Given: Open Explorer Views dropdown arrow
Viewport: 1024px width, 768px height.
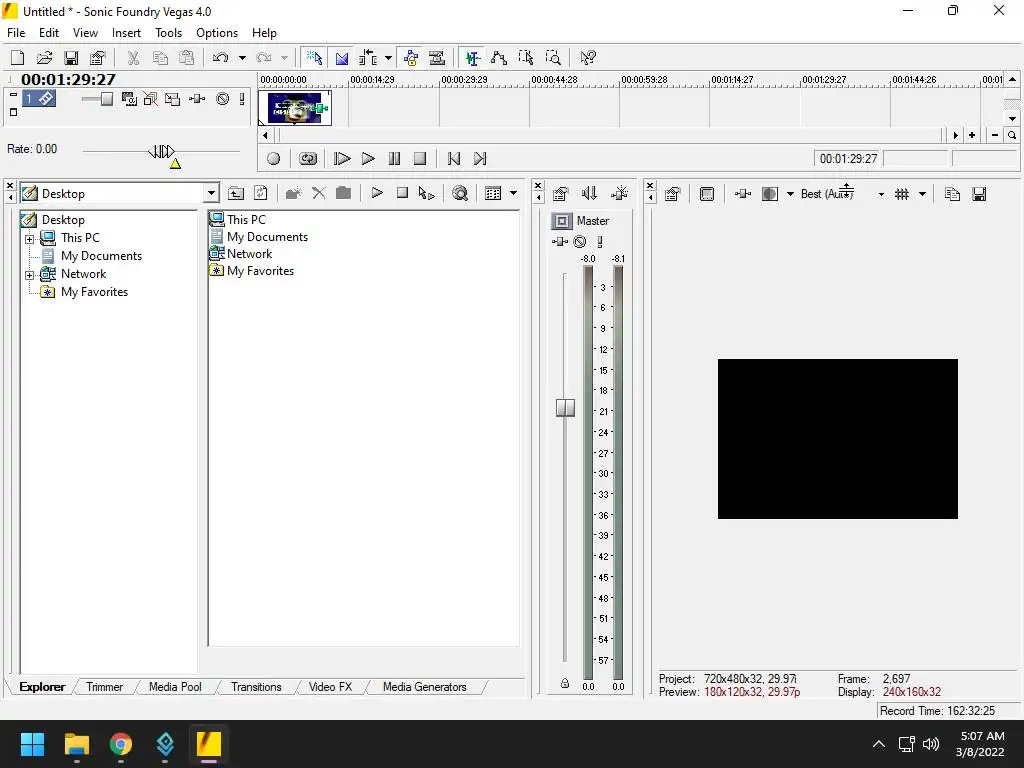Looking at the screenshot, I should (513, 193).
